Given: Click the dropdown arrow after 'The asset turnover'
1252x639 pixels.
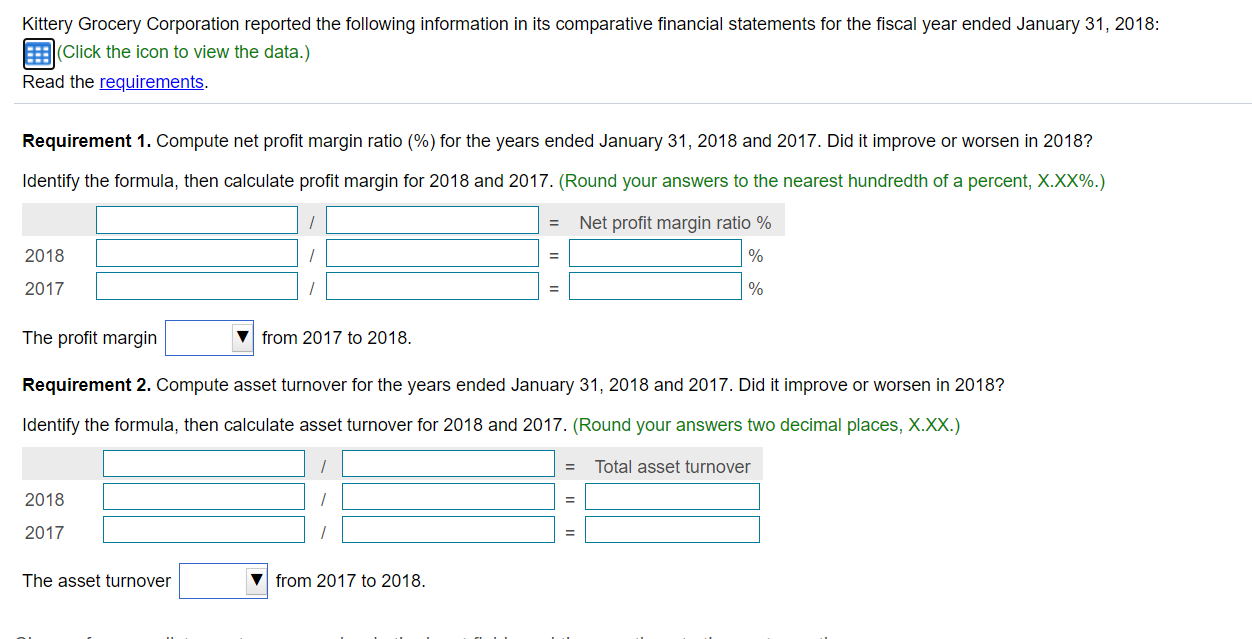Looking at the screenshot, I should [255, 580].
